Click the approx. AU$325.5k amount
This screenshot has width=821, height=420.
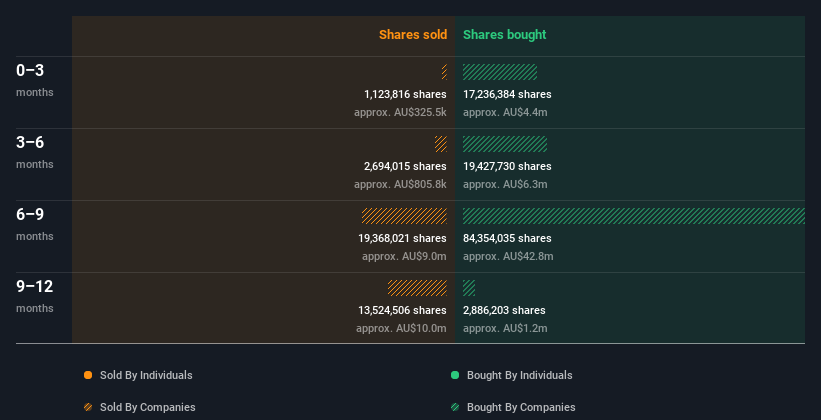coord(401,112)
